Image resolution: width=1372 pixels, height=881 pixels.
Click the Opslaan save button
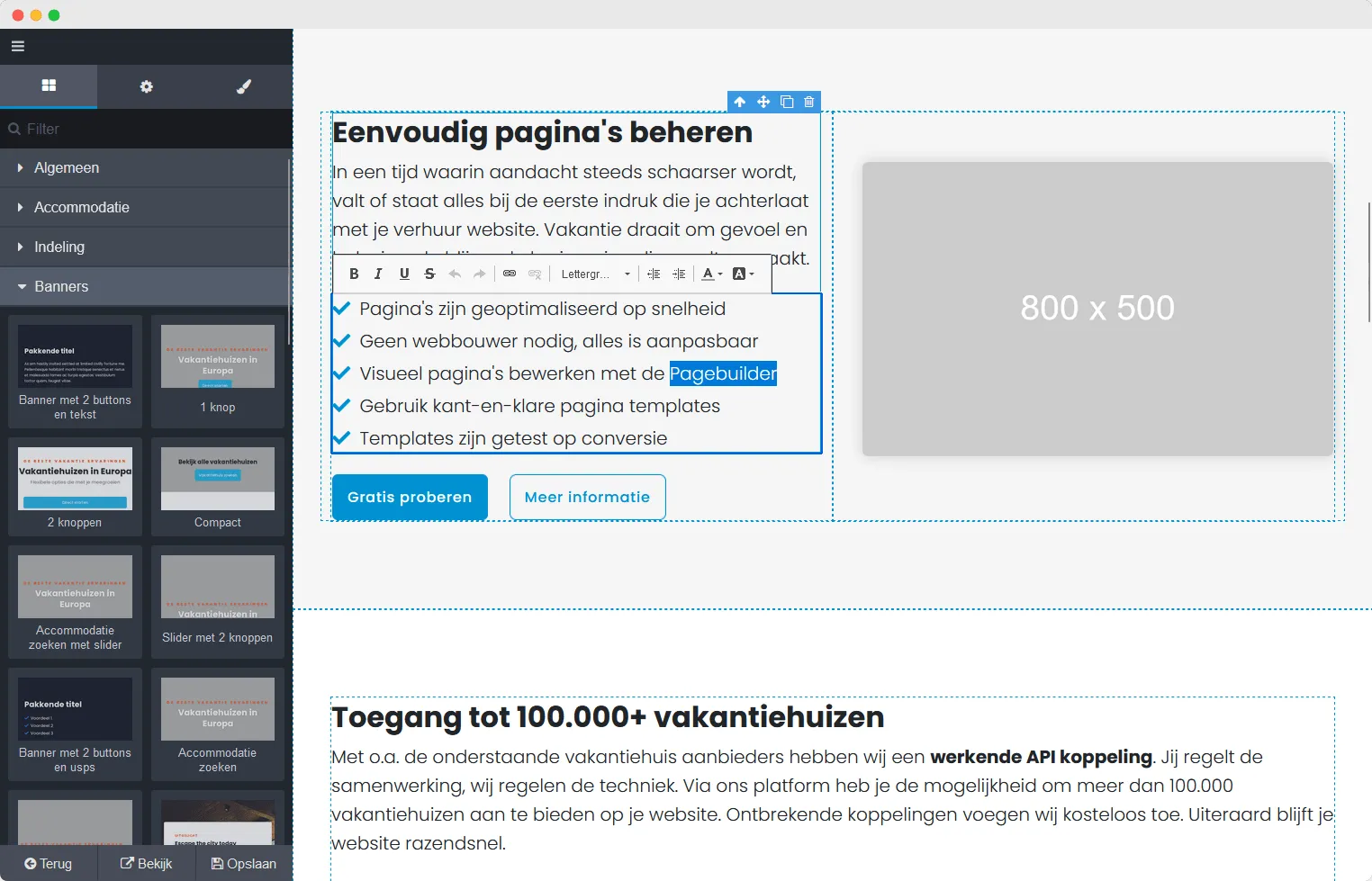244,864
